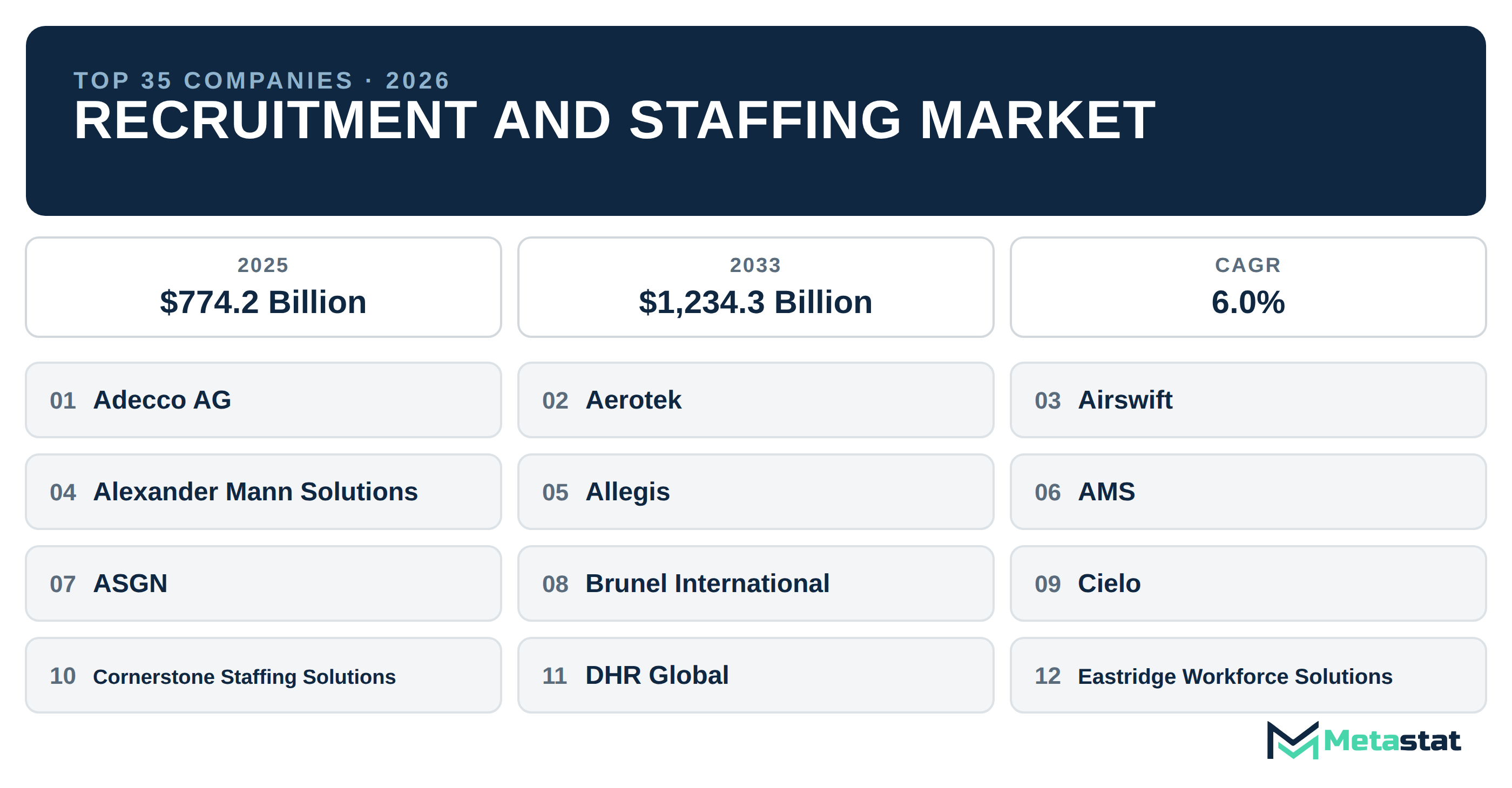Screen dimensions: 1512x788
Task: Click the Cielo entry
Action: [1248, 583]
